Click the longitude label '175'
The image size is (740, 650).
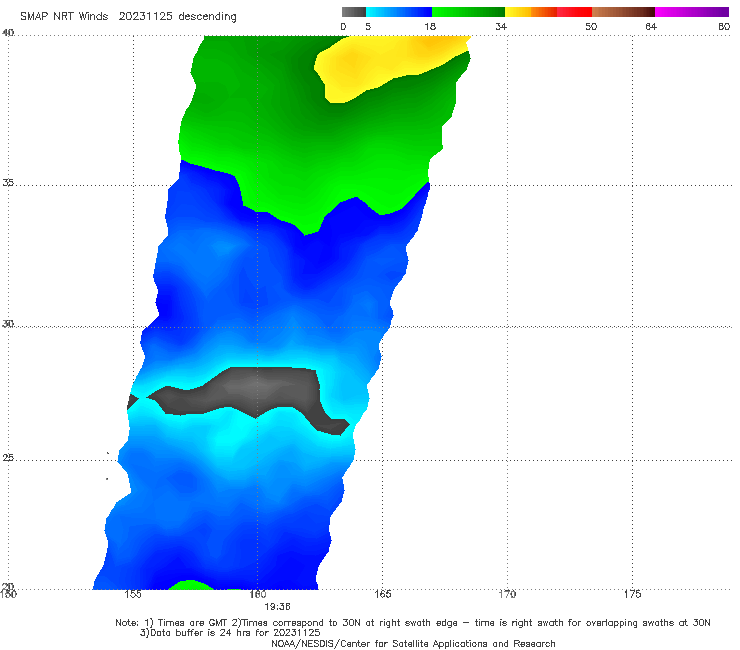point(632,594)
